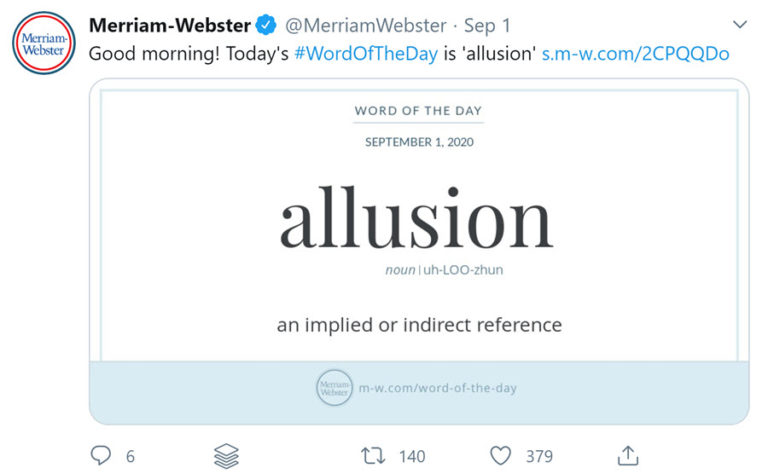
Task: Like the tweet with heart icon
Action: click(x=500, y=456)
